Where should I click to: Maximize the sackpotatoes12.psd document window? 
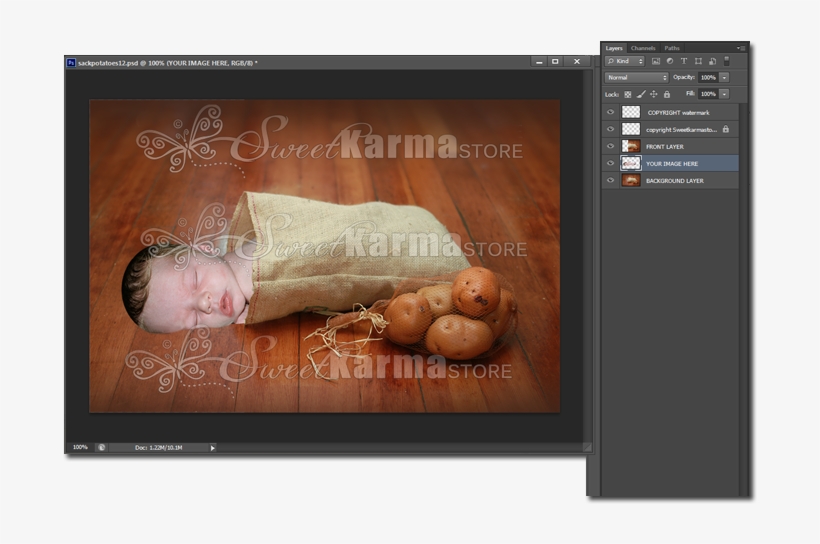click(x=555, y=62)
